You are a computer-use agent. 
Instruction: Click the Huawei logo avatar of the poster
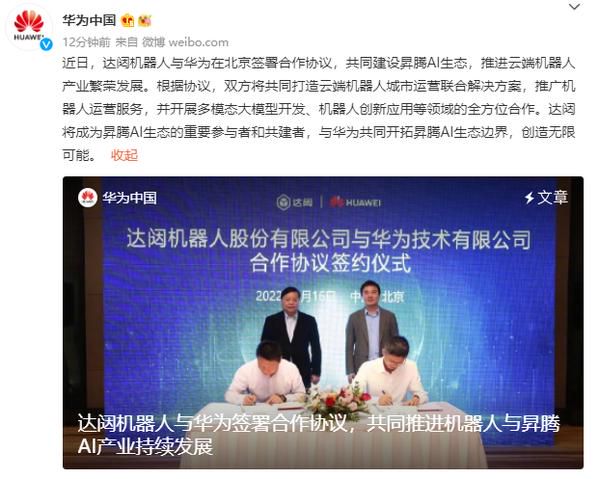pyautogui.click(x=29, y=27)
